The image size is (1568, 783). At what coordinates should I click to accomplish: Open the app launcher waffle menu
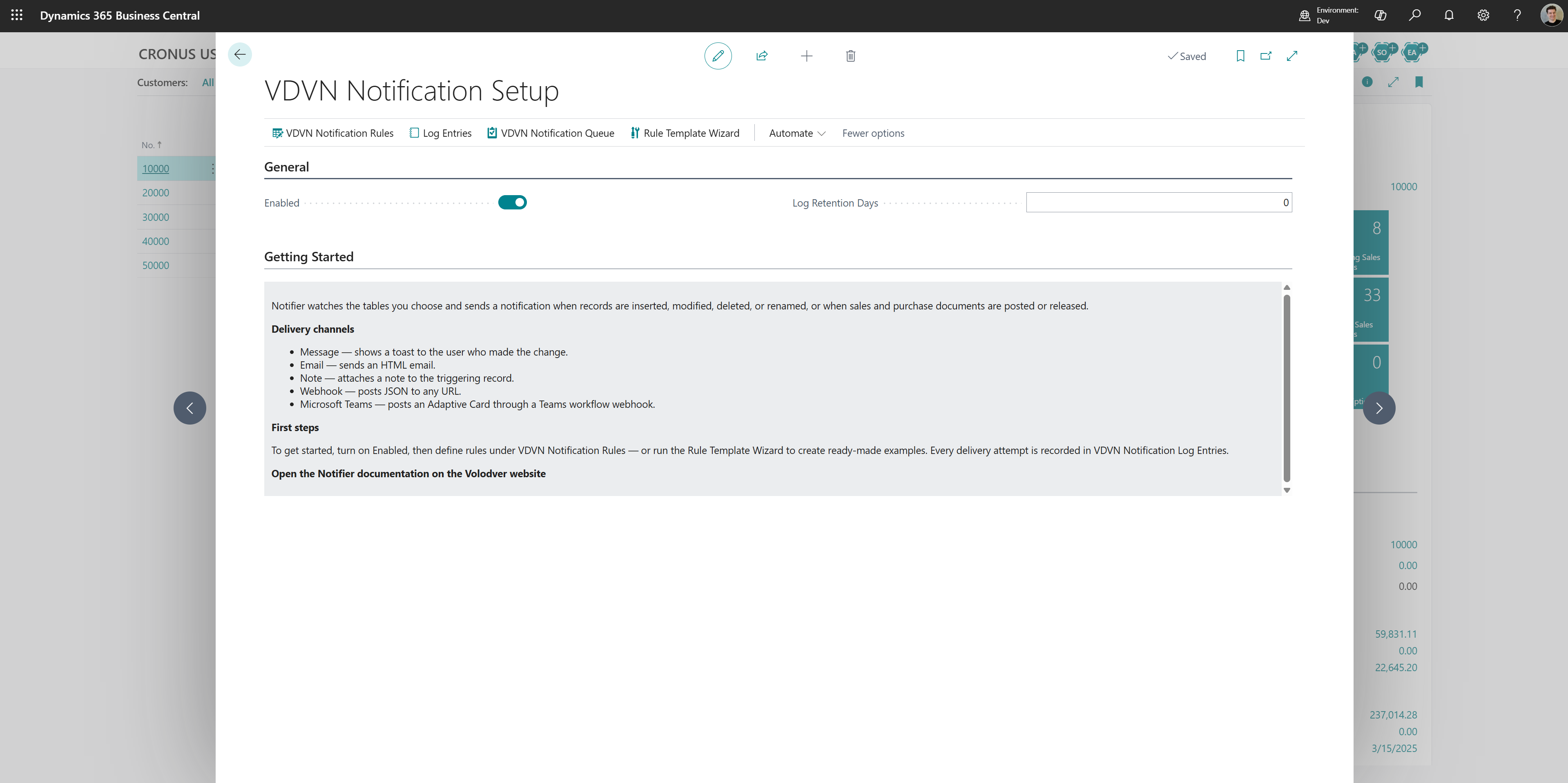click(x=16, y=15)
